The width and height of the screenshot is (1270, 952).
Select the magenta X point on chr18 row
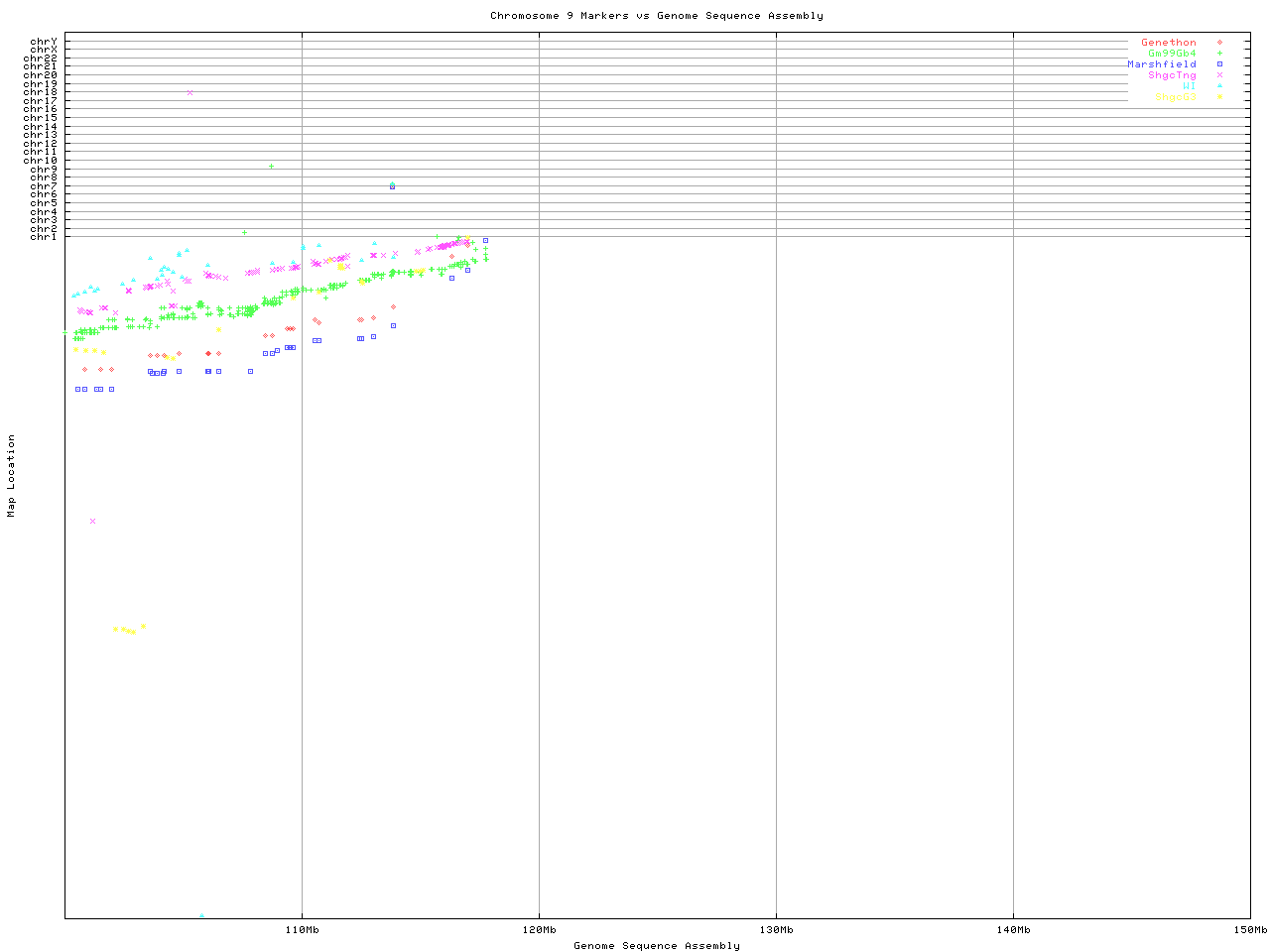click(x=190, y=92)
